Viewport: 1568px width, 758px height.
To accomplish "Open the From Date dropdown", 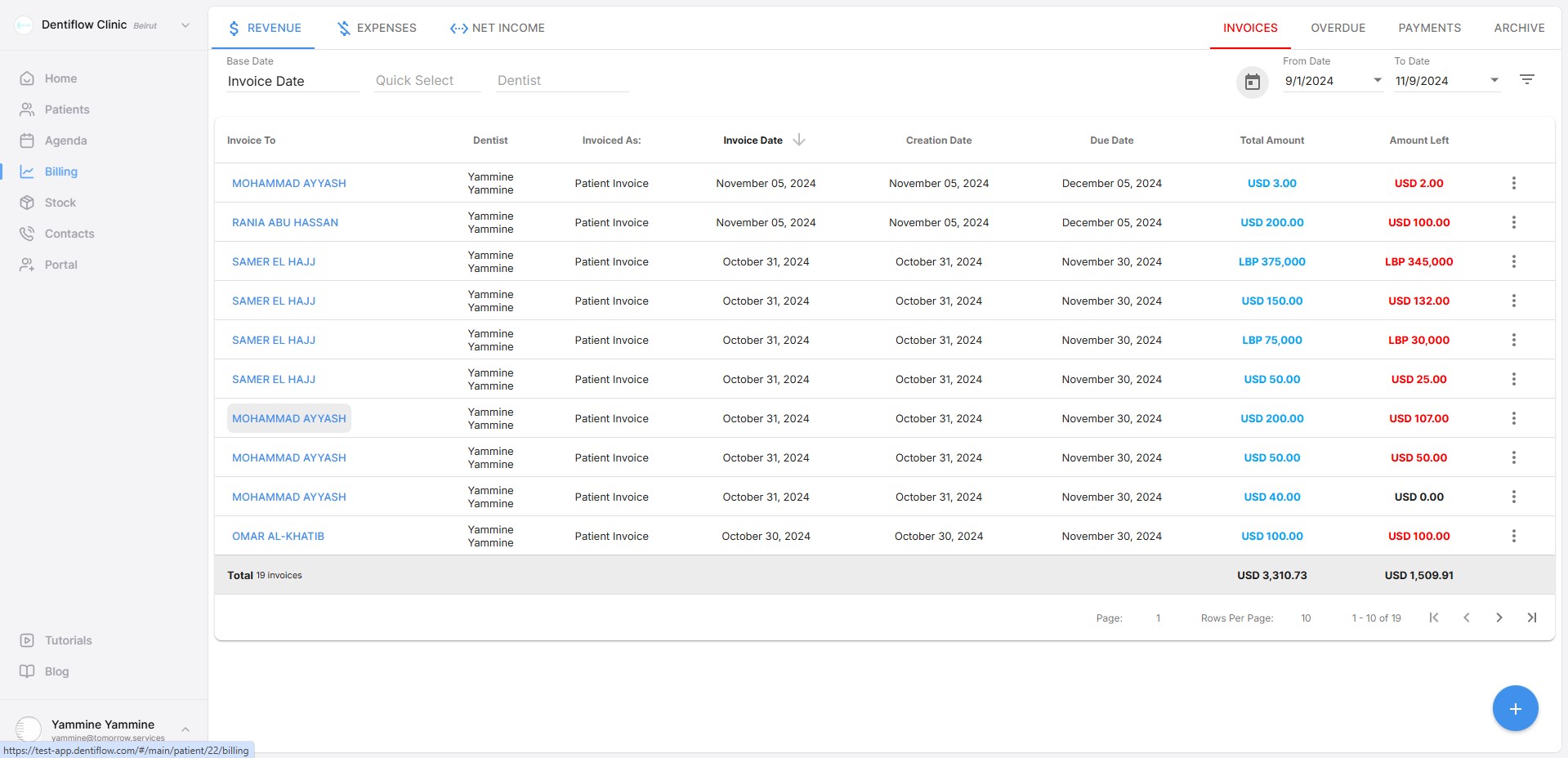I will [1333, 81].
